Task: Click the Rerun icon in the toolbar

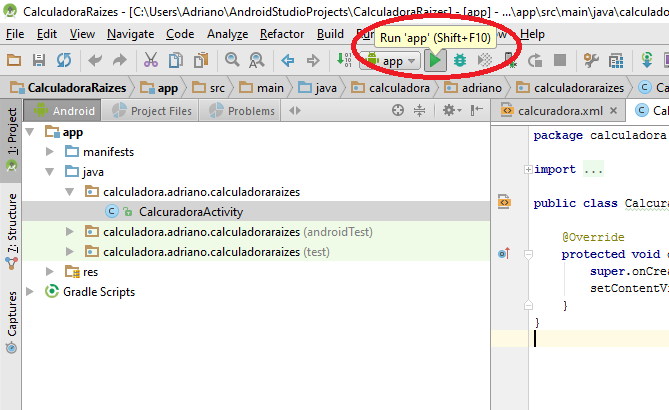Action: coord(535,61)
